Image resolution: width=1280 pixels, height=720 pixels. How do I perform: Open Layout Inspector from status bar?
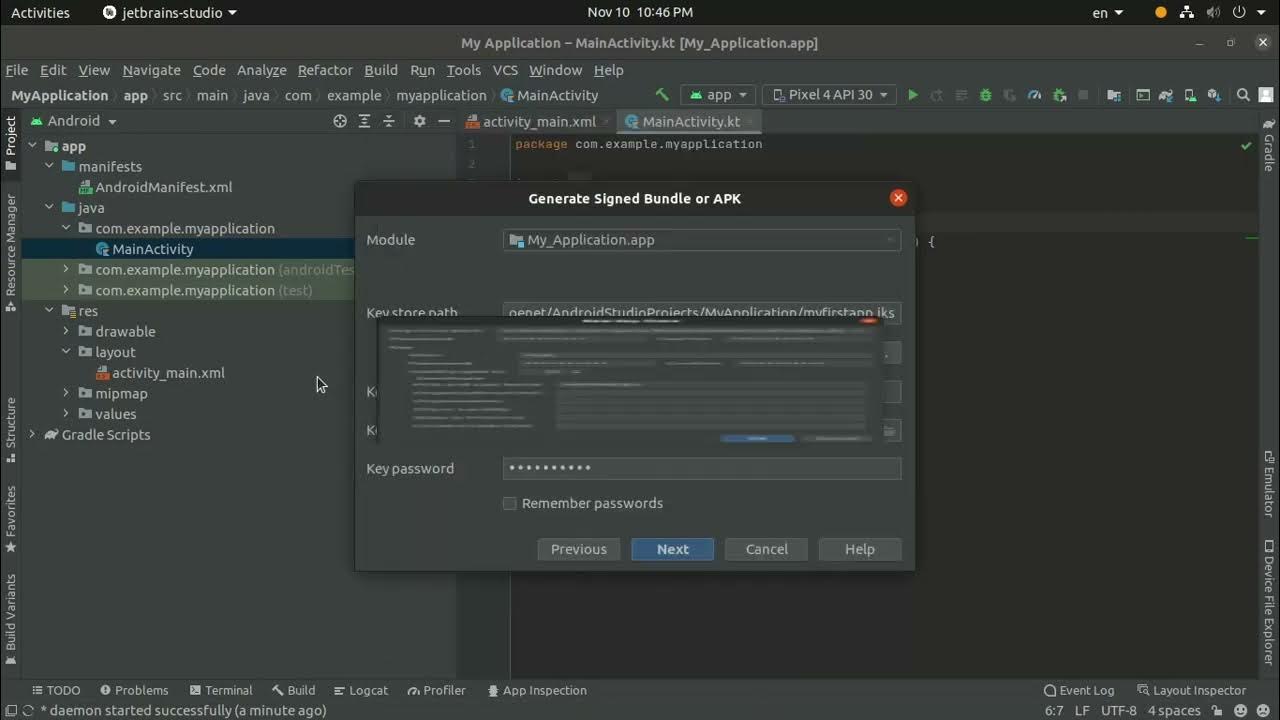1190,690
